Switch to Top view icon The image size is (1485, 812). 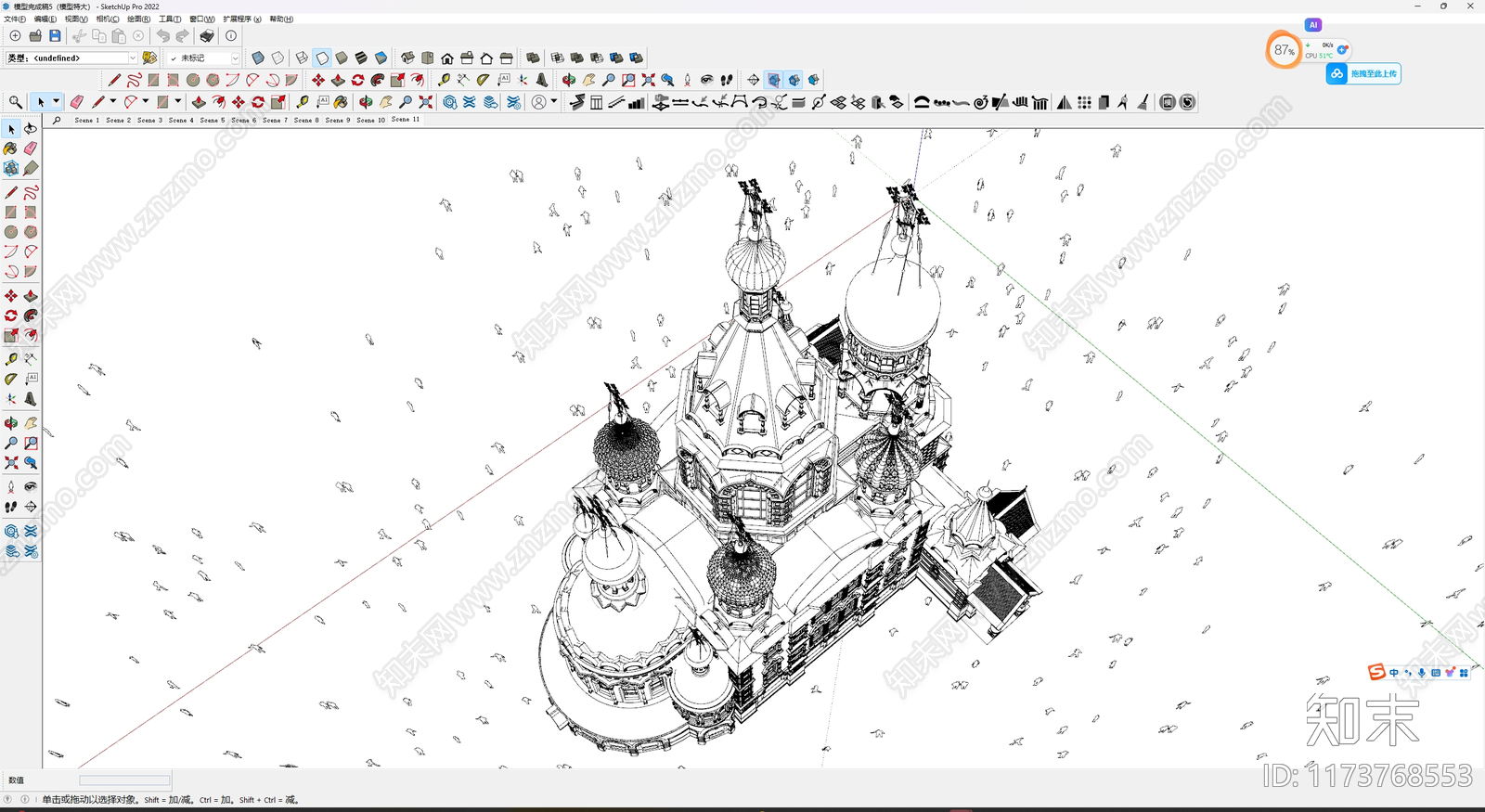click(427, 58)
